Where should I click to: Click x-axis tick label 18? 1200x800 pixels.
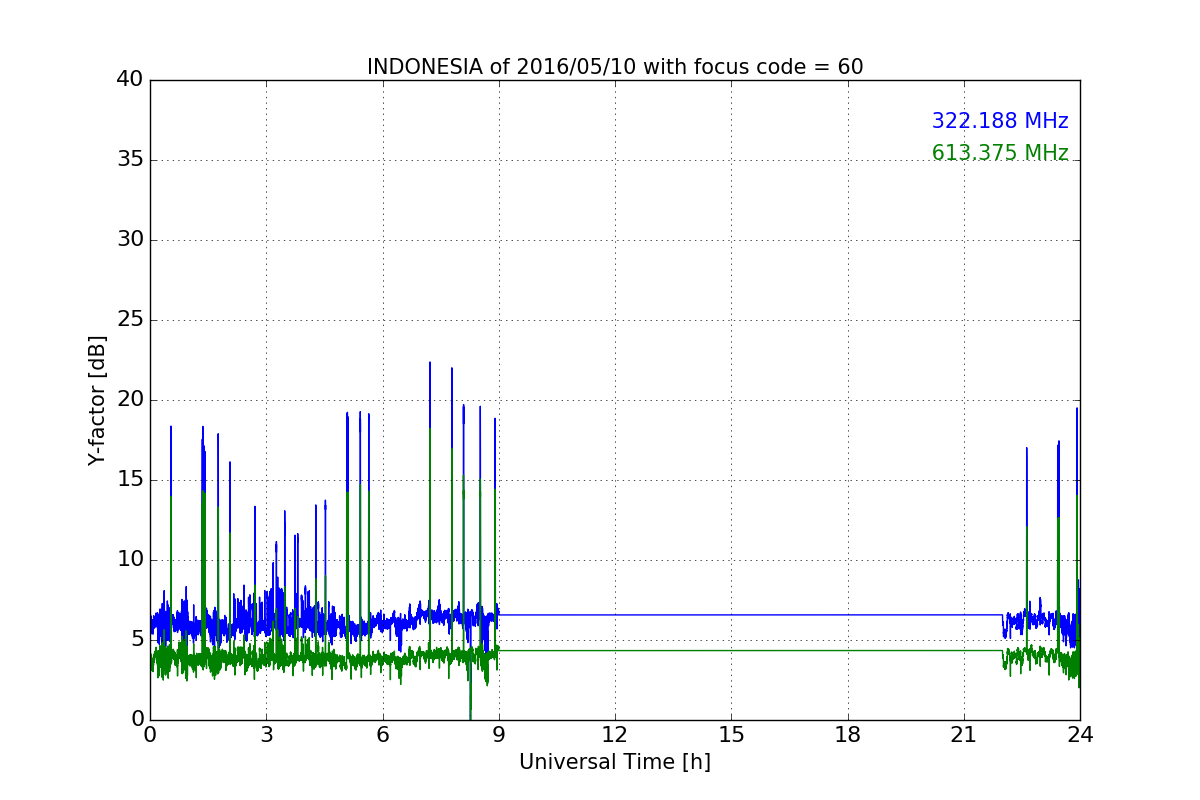(x=848, y=735)
